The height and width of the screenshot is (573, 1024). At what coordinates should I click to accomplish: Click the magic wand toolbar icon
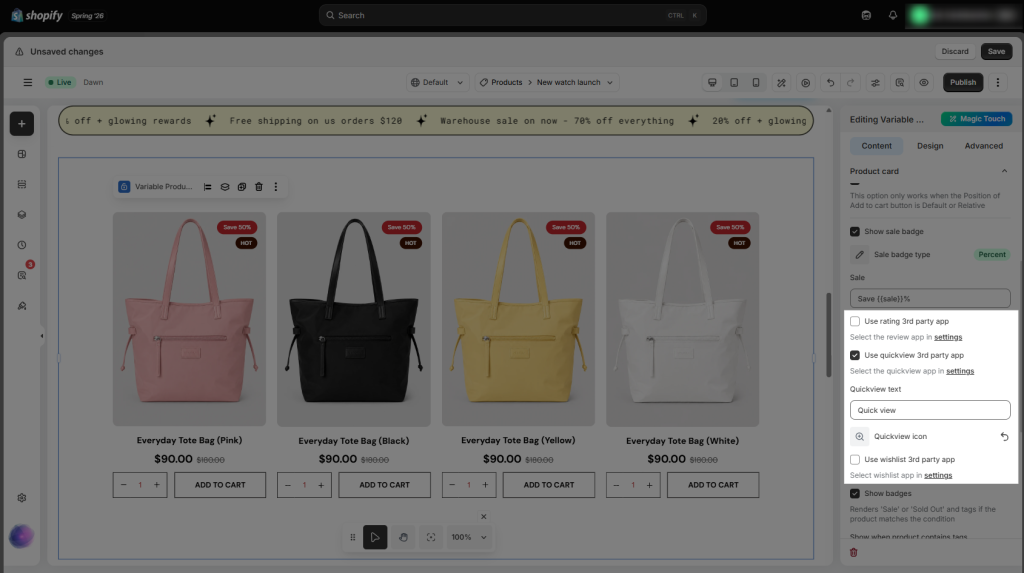point(781,82)
